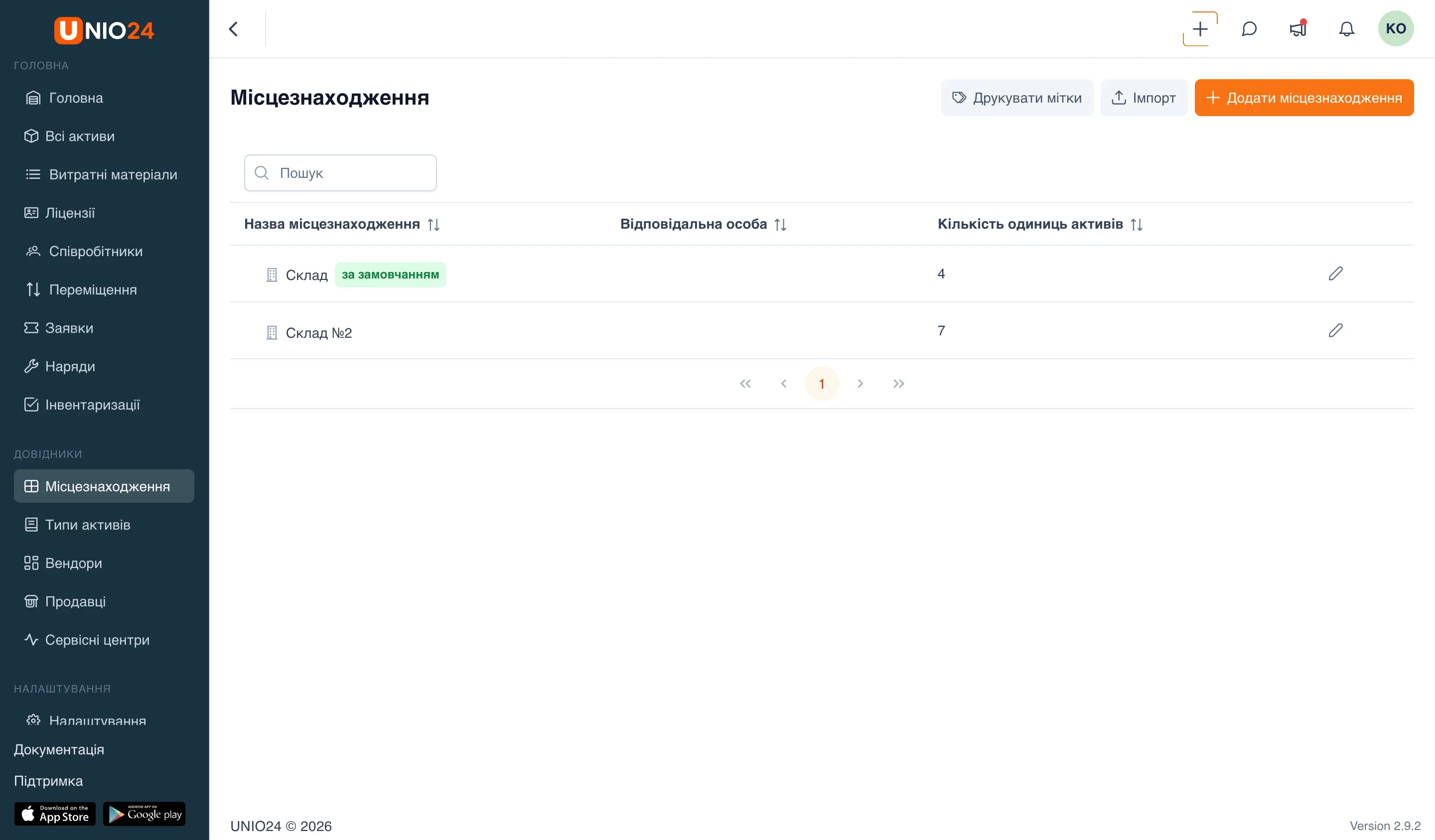Open quick add plus icon in header
Screen dimensions: 1435x840
(x=1200, y=29)
